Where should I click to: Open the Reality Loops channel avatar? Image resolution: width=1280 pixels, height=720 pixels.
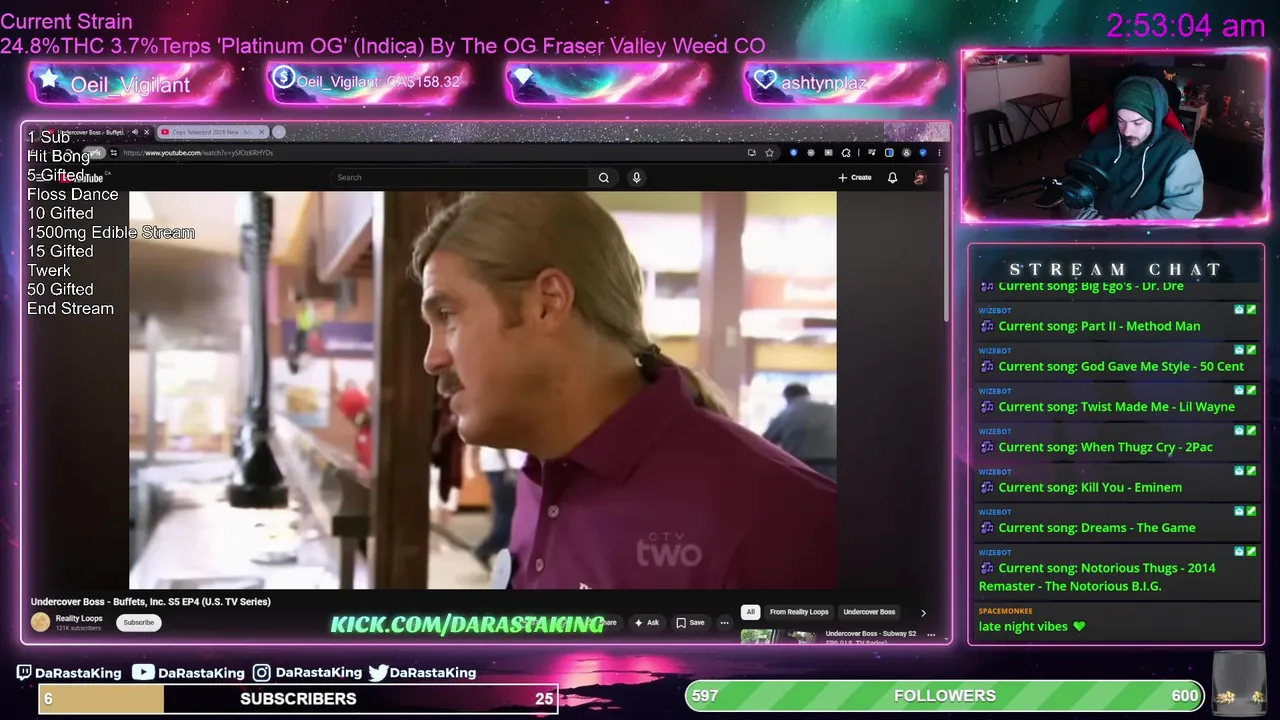[x=40, y=622]
